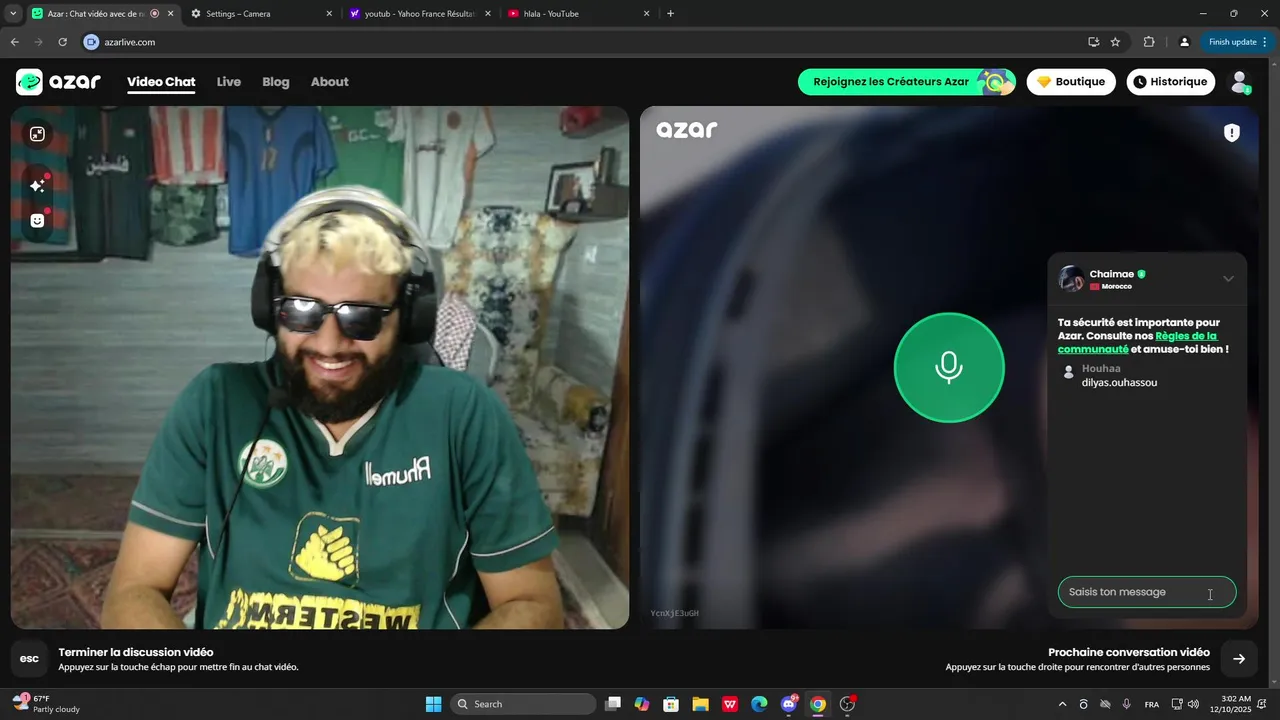Switch to the Settings – Camera tab

(x=260, y=14)
